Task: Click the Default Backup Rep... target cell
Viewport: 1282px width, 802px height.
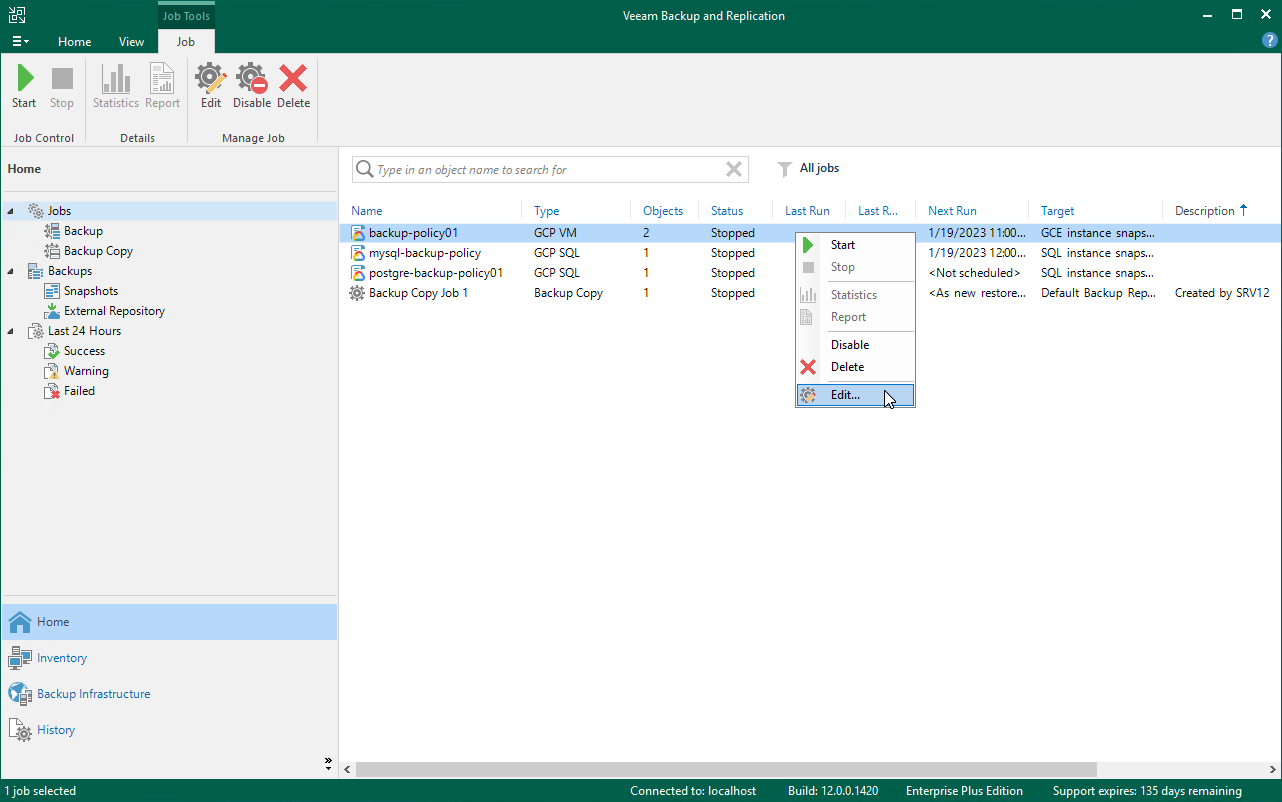Action: pyautogui.click(x=1098, y=293)
